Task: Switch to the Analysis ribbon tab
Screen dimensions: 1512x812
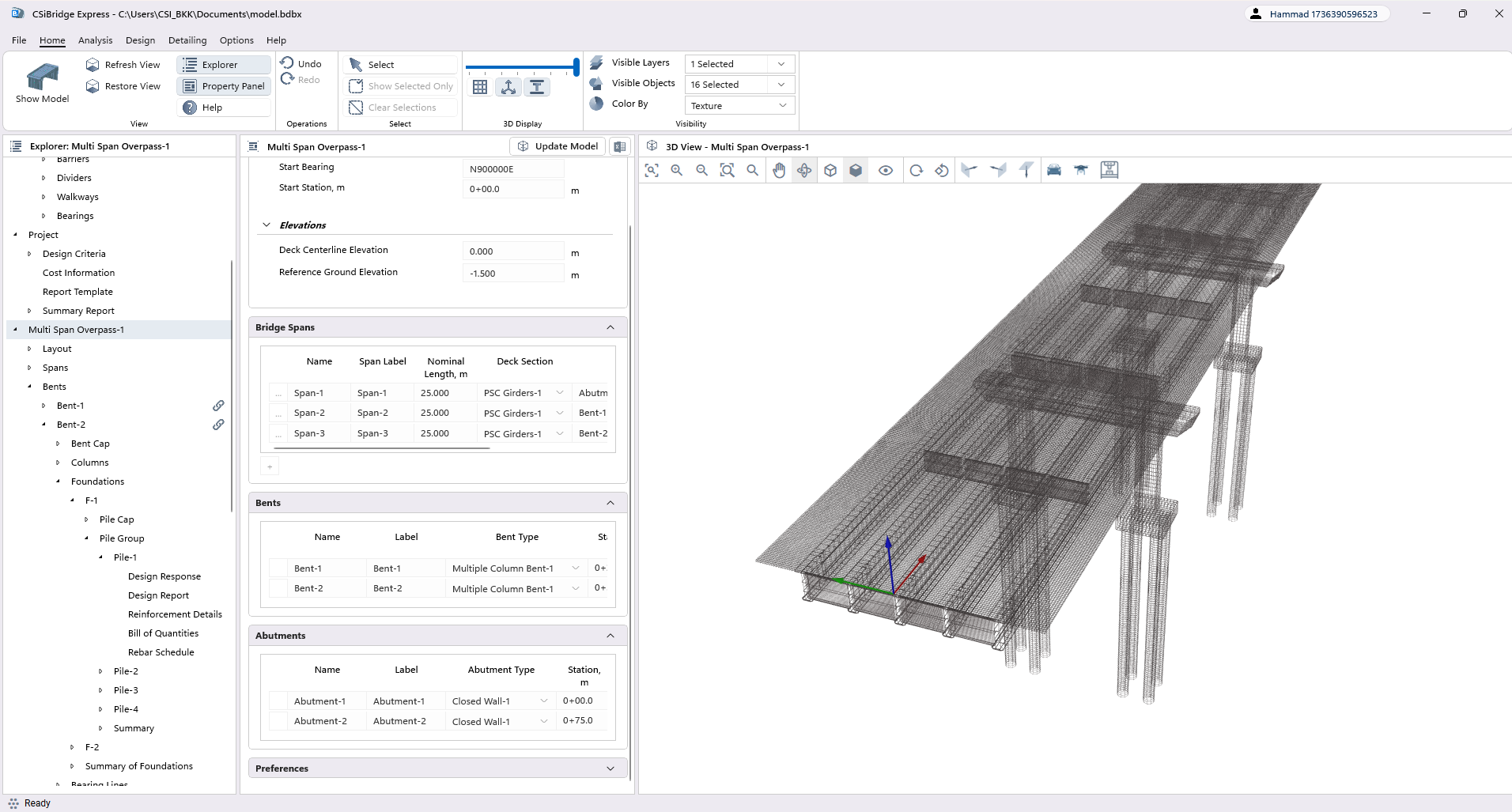Action: pyautogui.click(x=95, y=40)
